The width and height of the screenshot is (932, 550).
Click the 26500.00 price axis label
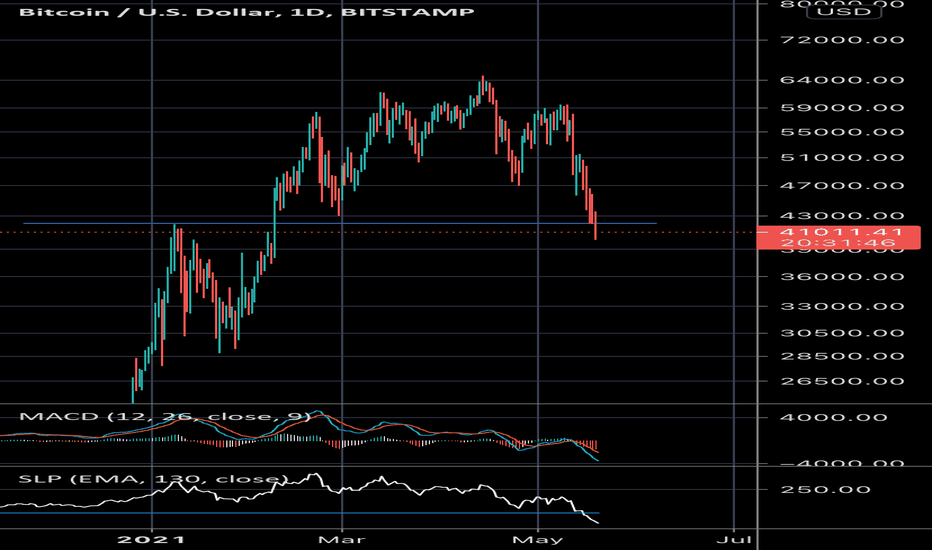click(842, 381)
